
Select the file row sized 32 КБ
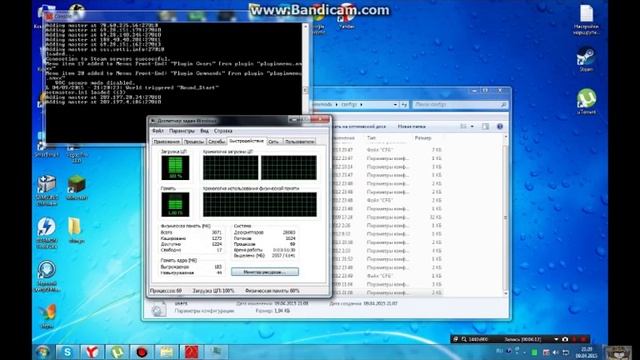pyautogui.click(x=388, y=217)
